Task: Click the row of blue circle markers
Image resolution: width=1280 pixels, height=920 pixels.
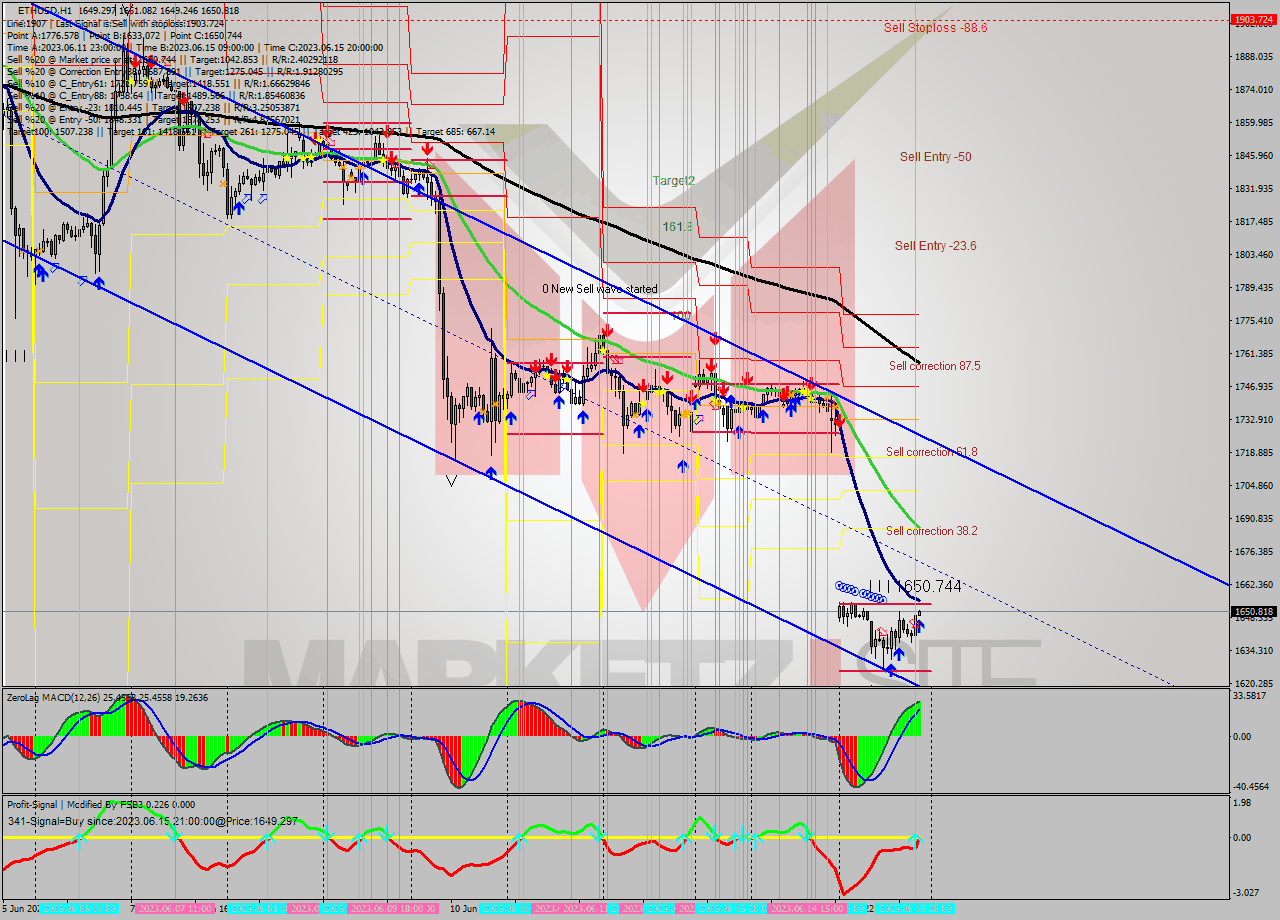Action: (861, 592)
